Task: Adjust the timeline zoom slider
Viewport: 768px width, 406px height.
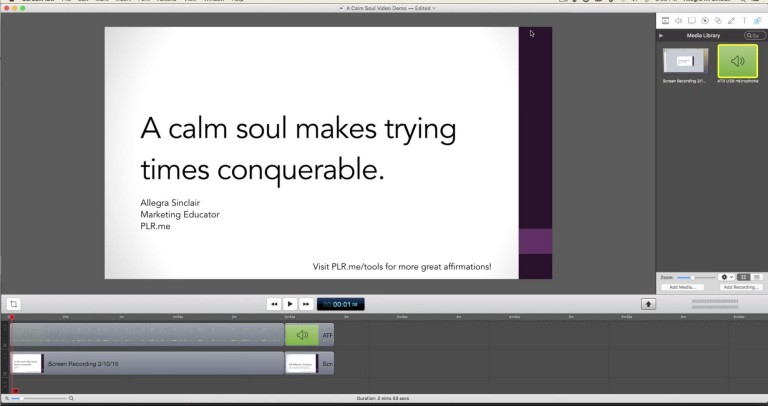Action: (39, 399)
